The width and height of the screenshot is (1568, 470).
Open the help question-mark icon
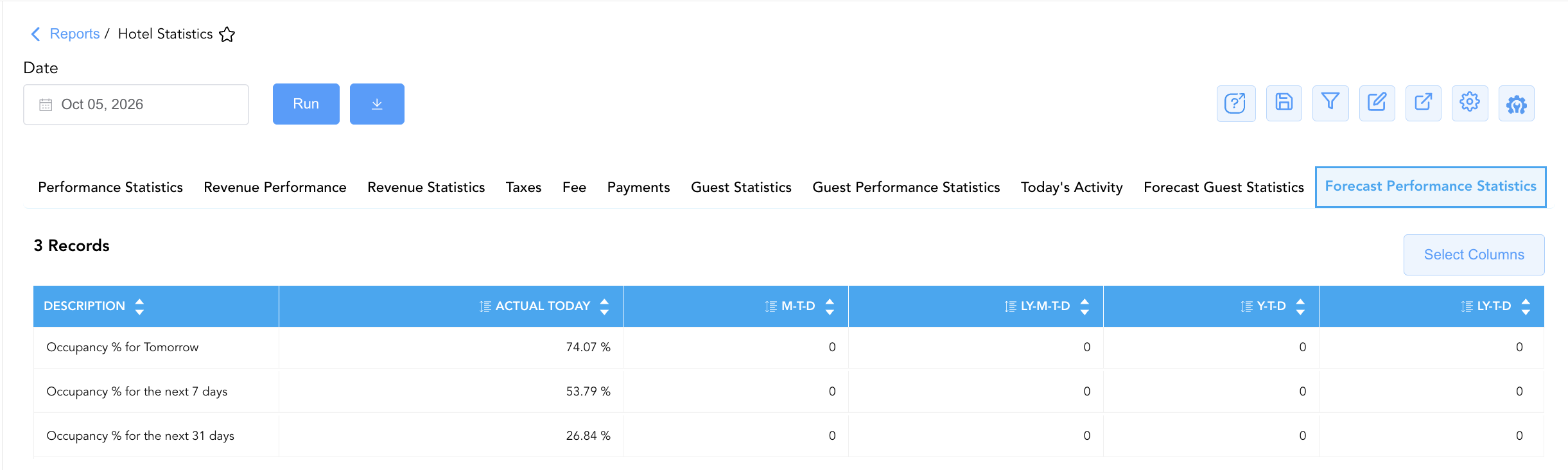pyautogui.click(x=1235, y=103)
